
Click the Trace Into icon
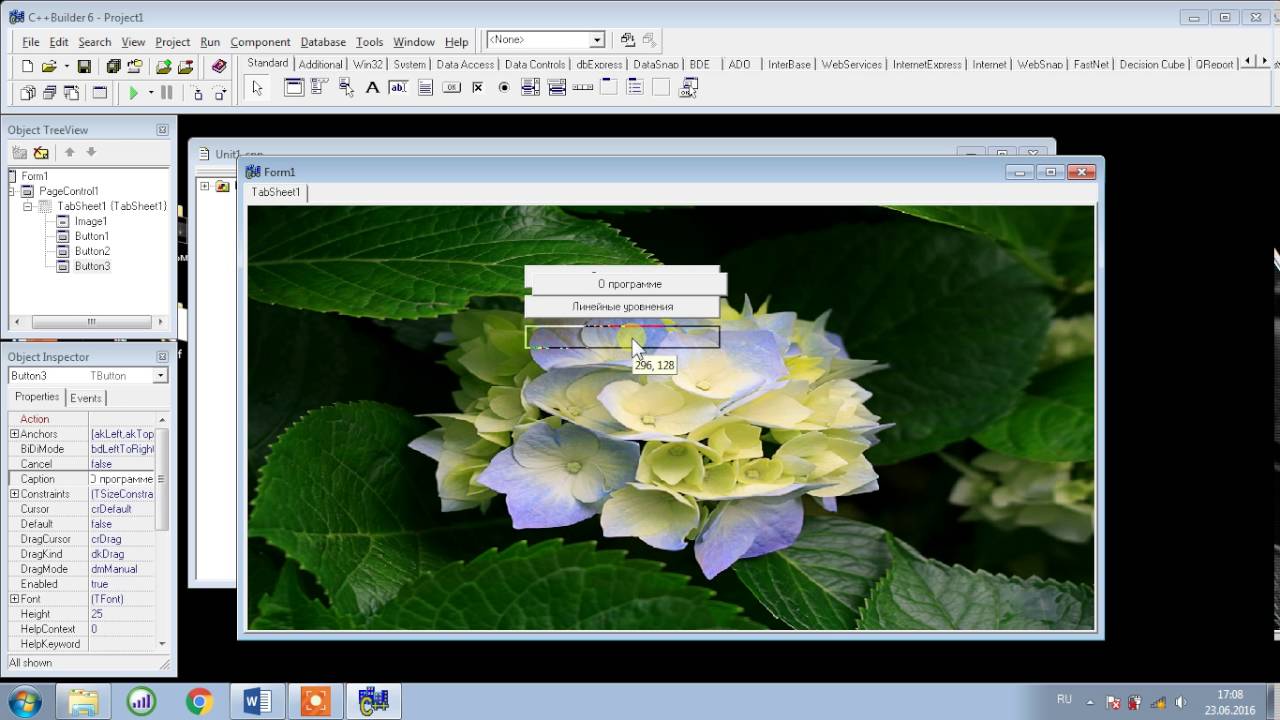point(197,93)
